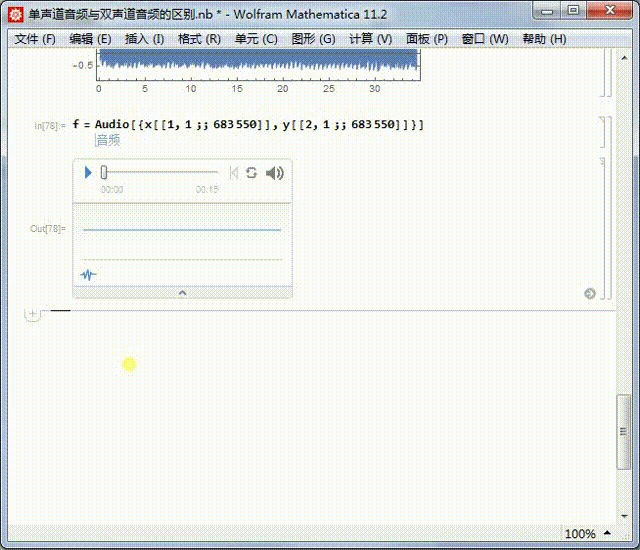Viewport: 640px width, 550px height.
Task: Click the Audio input code line
Action: (x=248, y=124)
